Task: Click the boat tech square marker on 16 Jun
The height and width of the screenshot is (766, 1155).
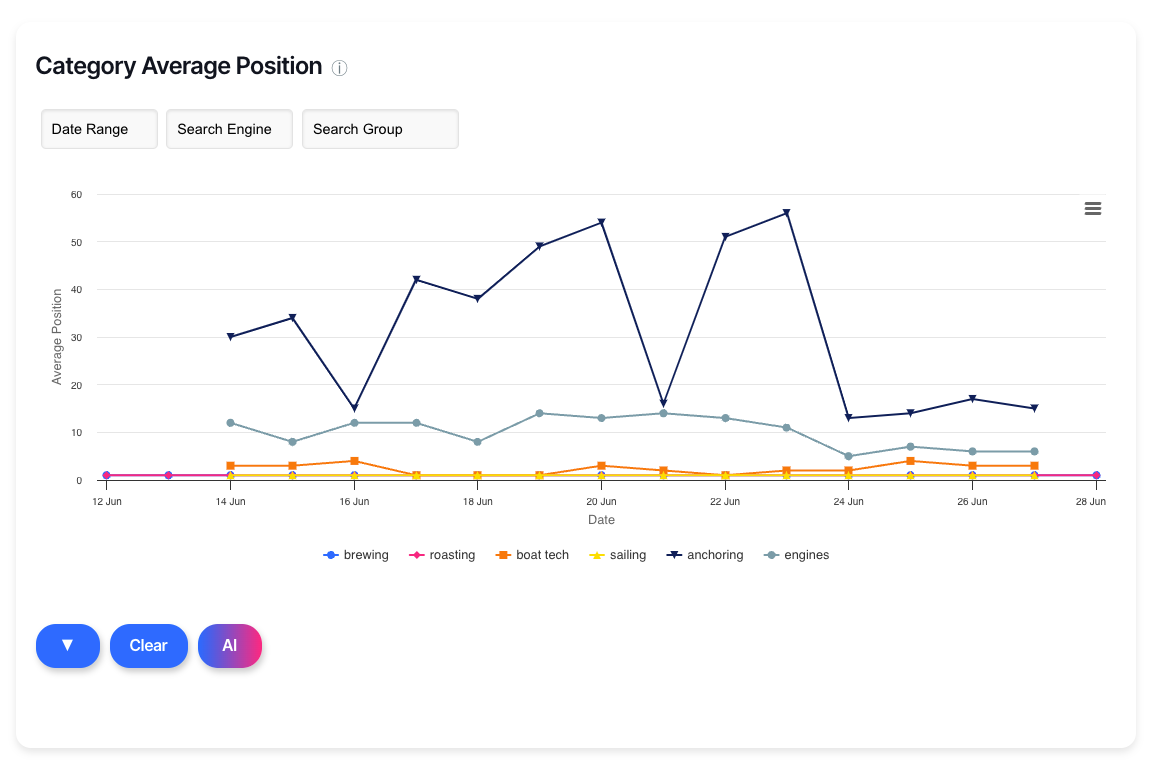Action: coord(354,461)
